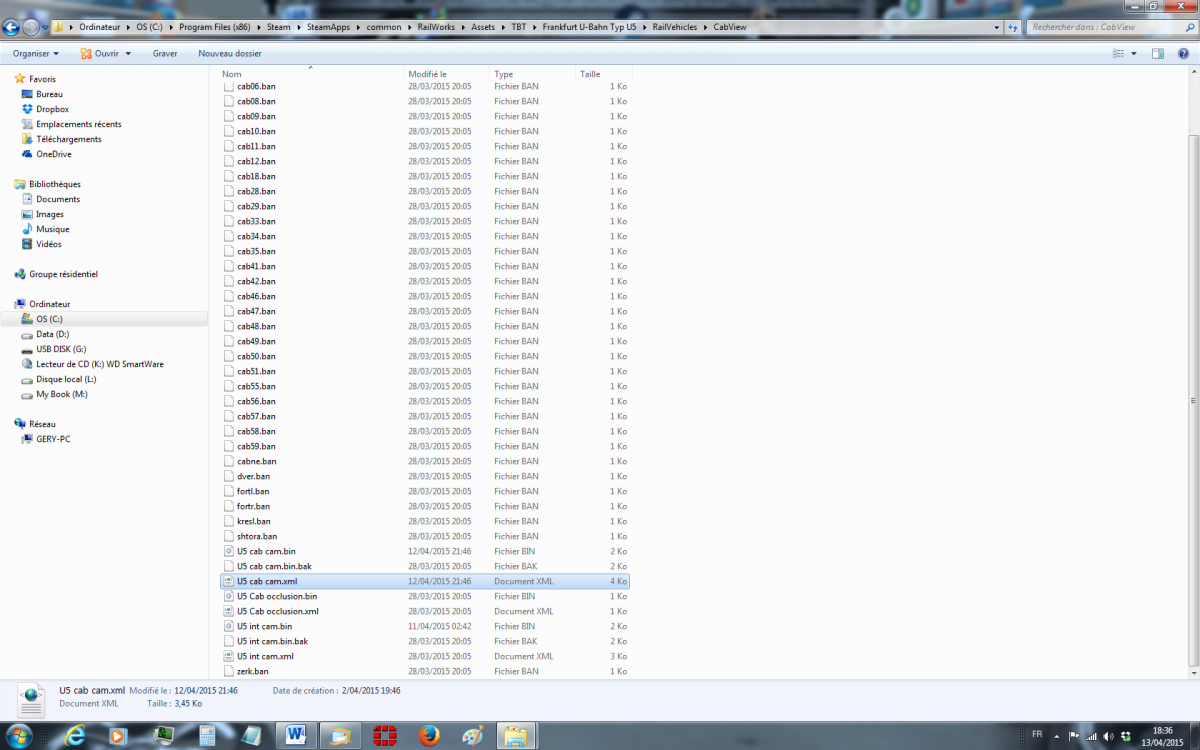The image size is (1200, 750).
Task: Show hidden tray icons arrow
Action: [x=1057, y=735]
